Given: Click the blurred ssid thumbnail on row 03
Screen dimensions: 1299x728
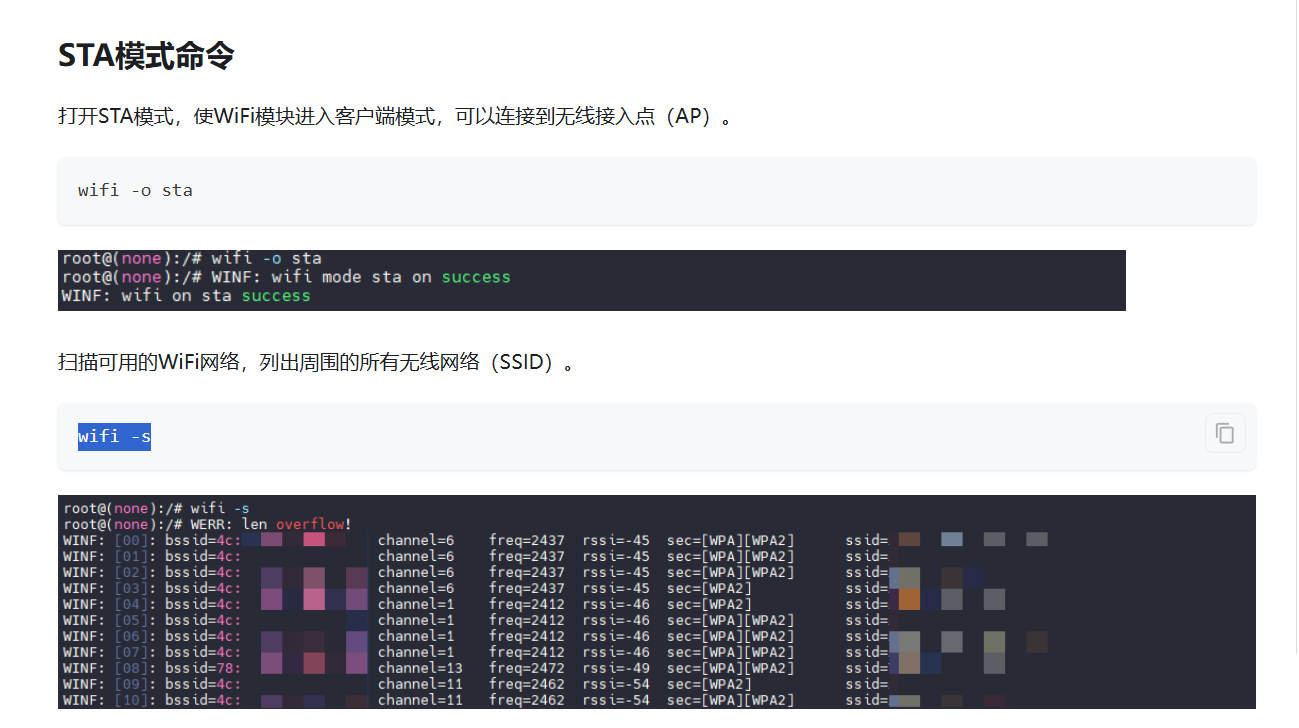Looking at the screenshot, I should (912, 587).
